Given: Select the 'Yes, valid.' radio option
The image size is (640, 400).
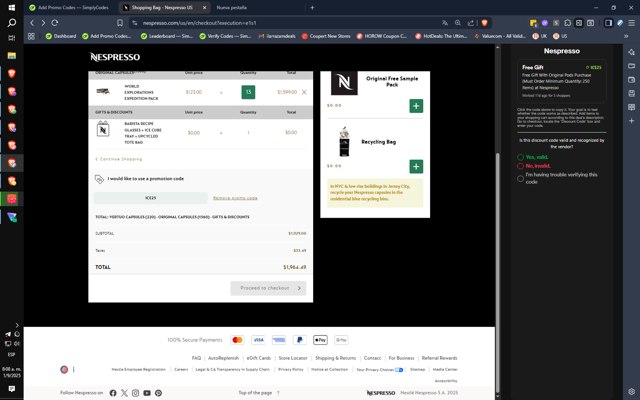Looking at the screenshot, I should pos(520,157).
